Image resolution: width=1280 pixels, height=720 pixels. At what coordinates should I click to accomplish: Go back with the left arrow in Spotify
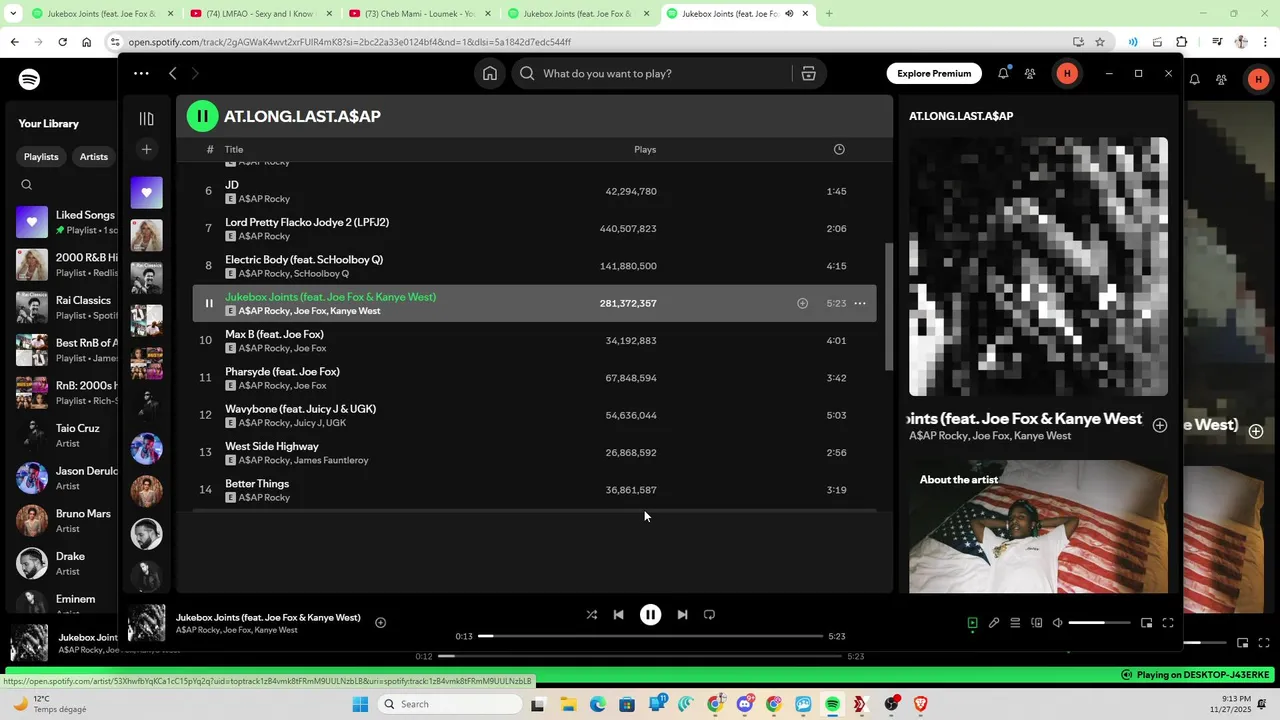[x=172, y=73]
